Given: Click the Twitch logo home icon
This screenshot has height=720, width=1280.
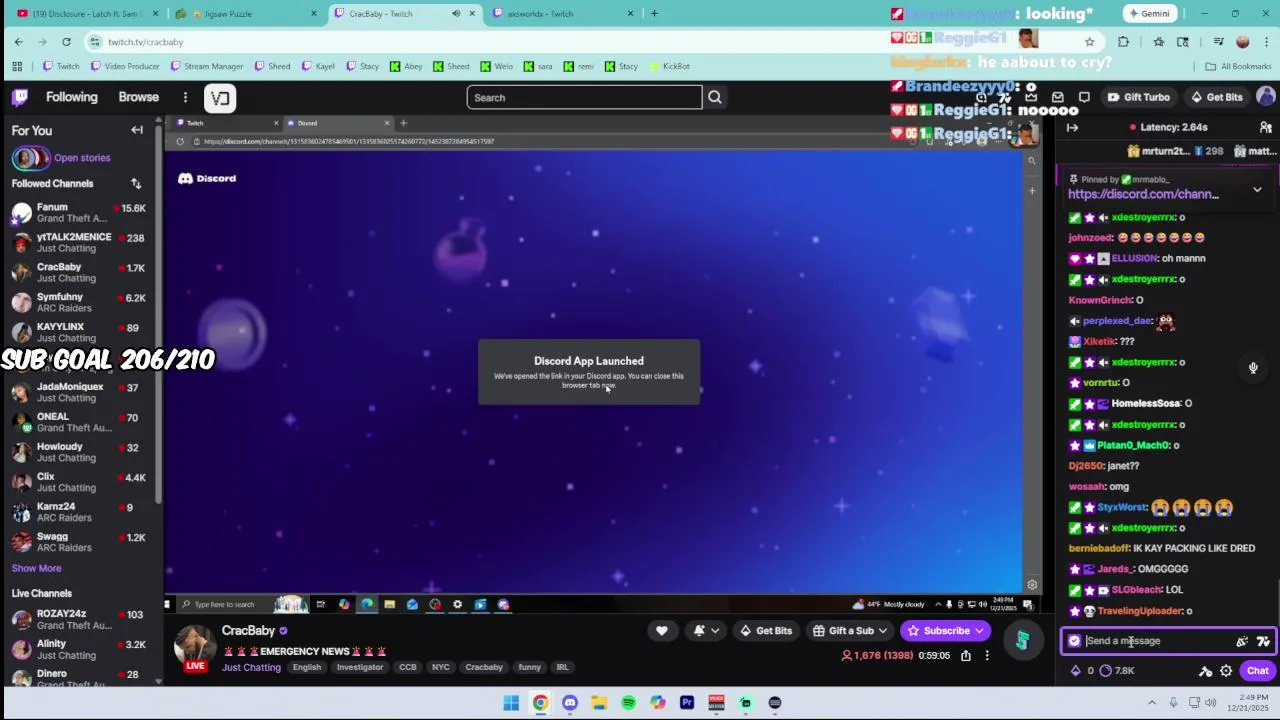Looking at the screenshot, I should (x=20, y=97).
